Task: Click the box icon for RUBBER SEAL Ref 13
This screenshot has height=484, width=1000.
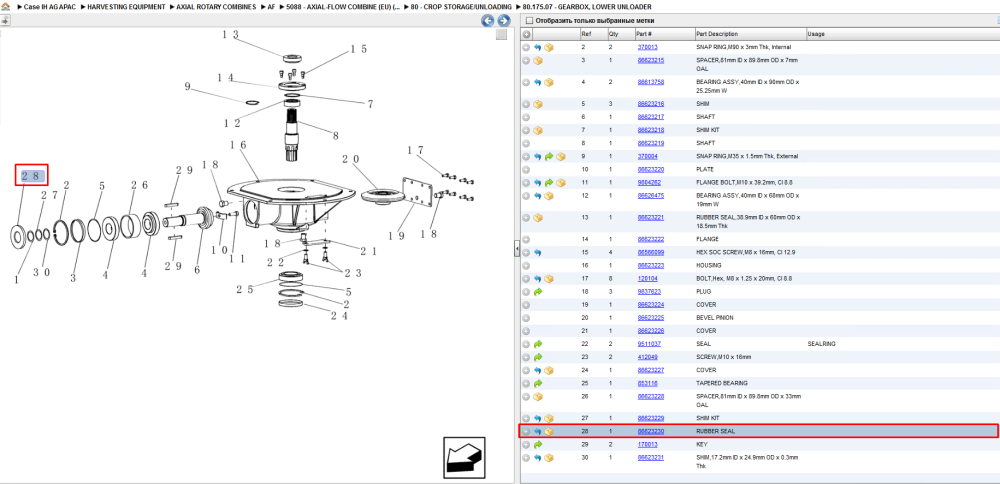Action: point(538,217)
